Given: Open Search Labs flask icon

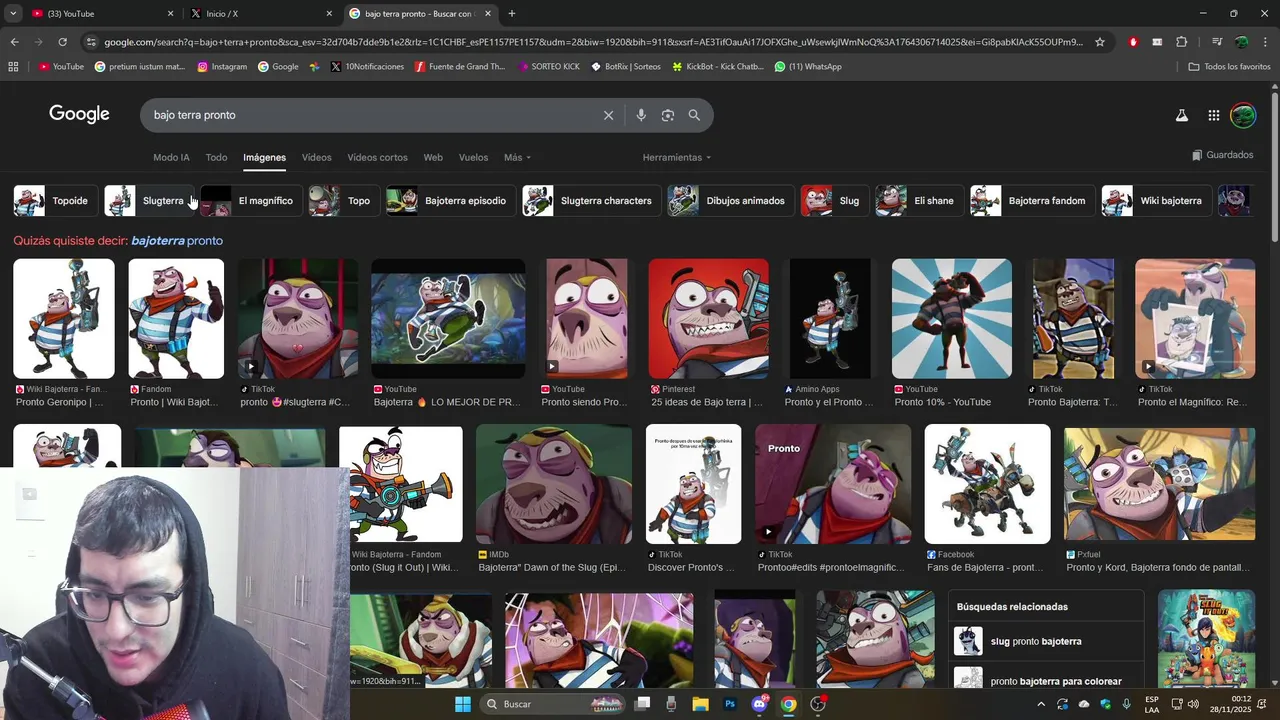Looking at the screenshot, I should 1182,115.
